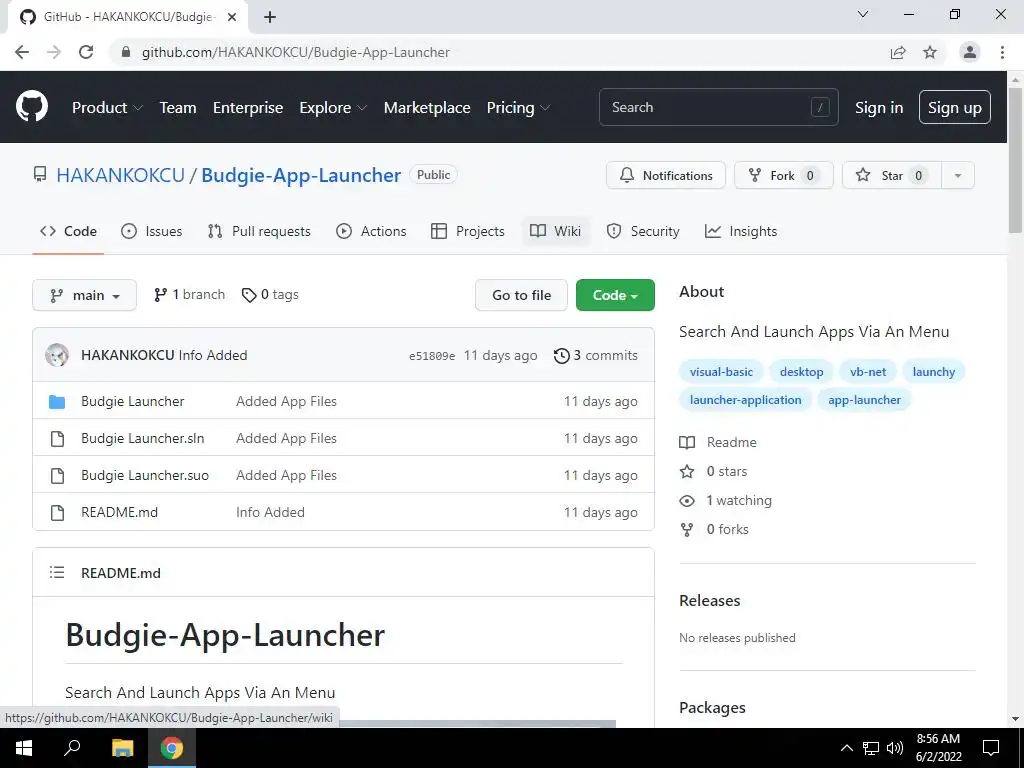Click the Notifications bell button
Image resolution: width=1024 pixels, height=768 pixels.
pos(665,175)
